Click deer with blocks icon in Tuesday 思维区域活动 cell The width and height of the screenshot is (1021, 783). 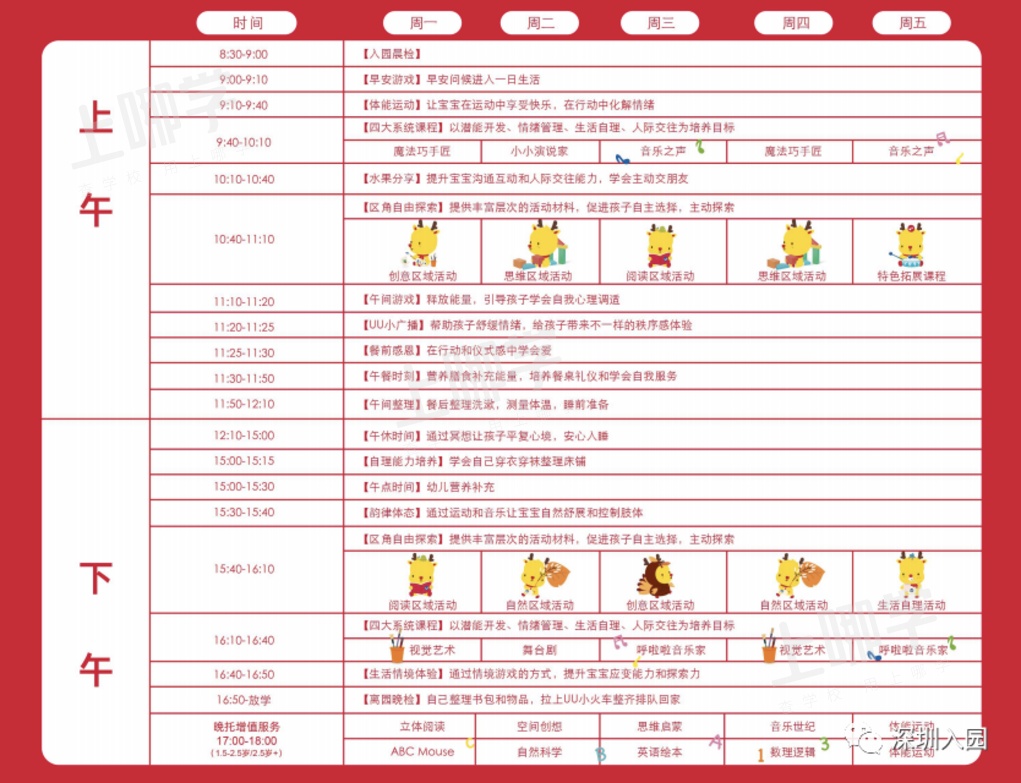pos(540,244)
